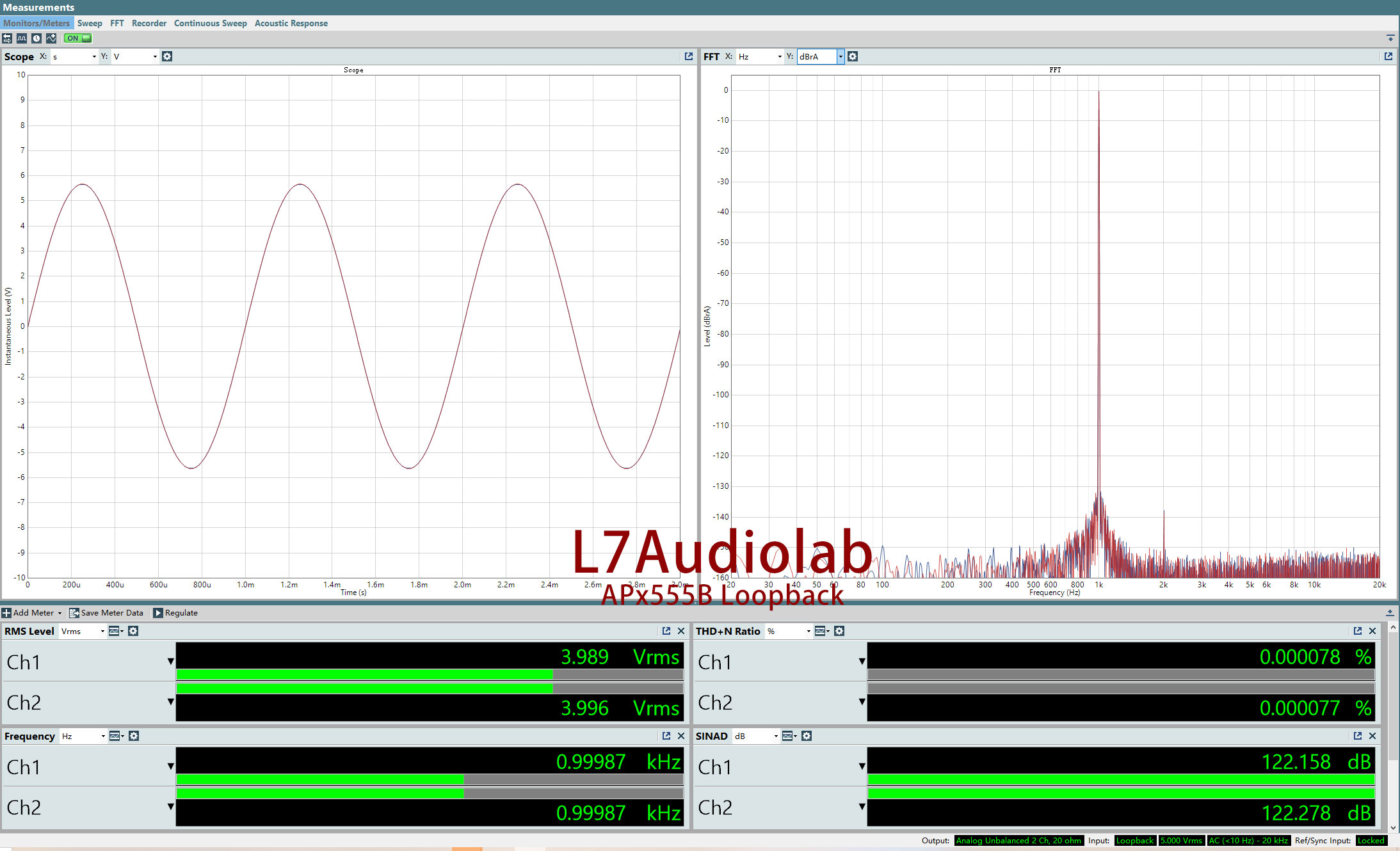Click RMS Level Ch1 level bar
1400x851 pixels.
click(430, 674)
